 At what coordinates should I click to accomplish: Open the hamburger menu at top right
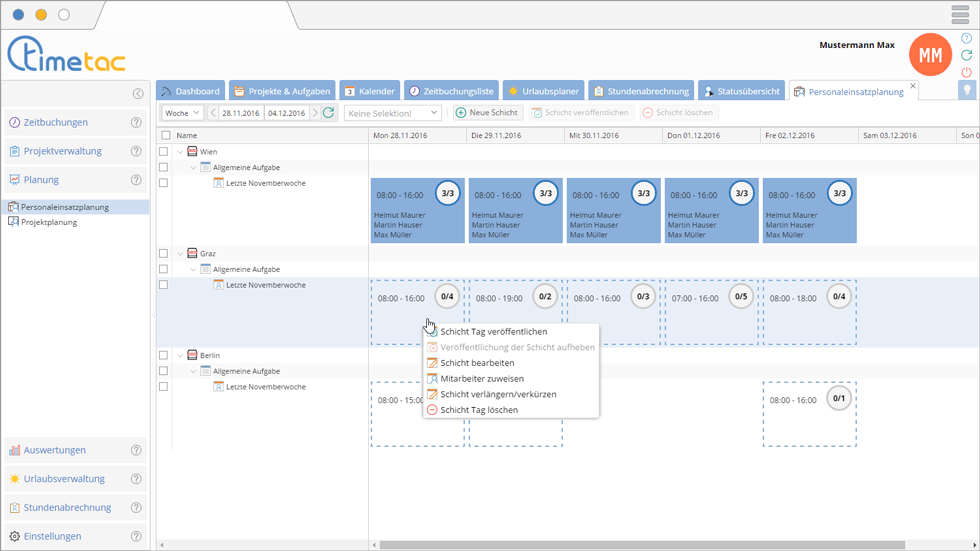[x=960, y=15]
